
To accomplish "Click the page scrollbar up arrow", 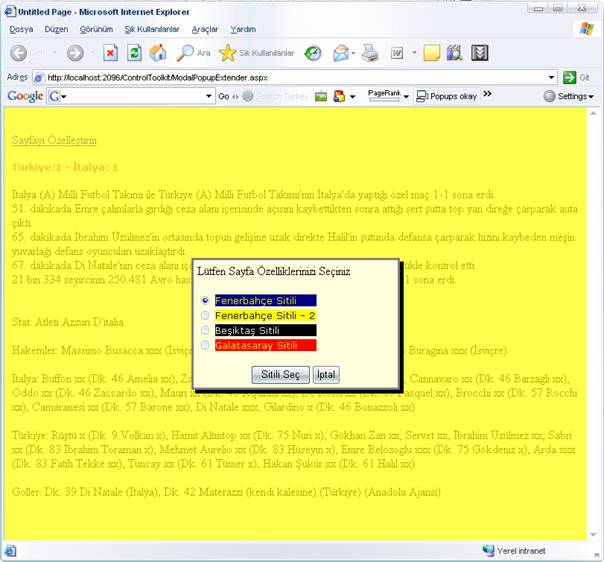I will pyautogui.click(x=593, y=113).
